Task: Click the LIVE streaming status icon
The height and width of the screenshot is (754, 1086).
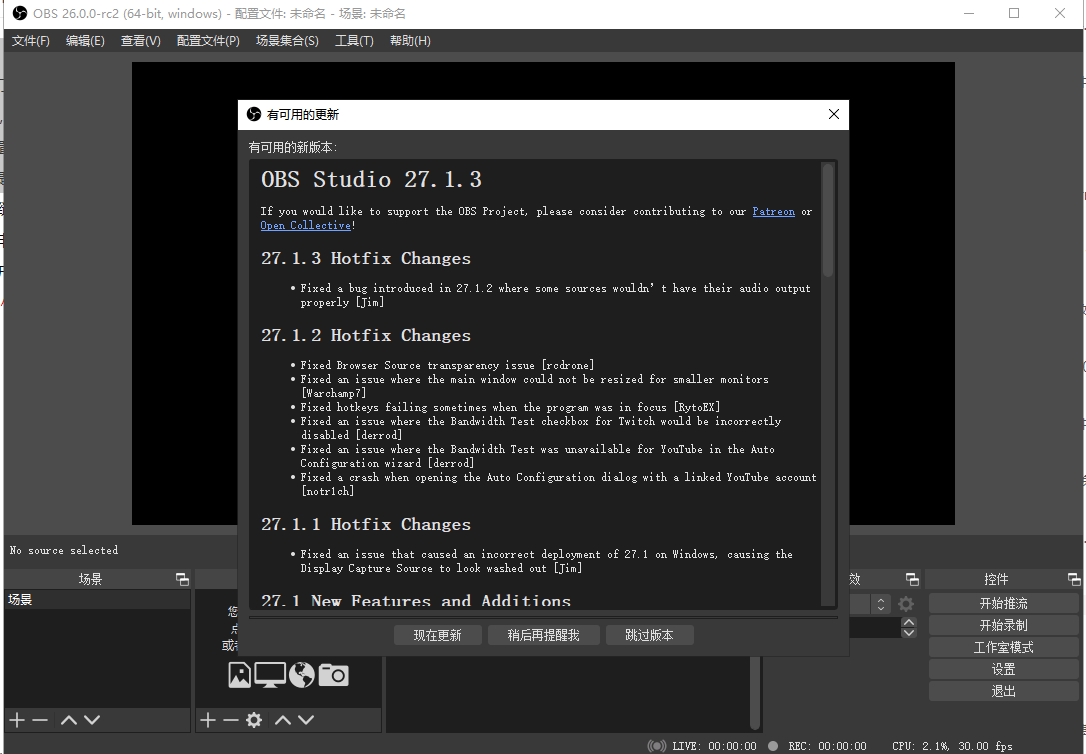Action: tap(657, 746)
